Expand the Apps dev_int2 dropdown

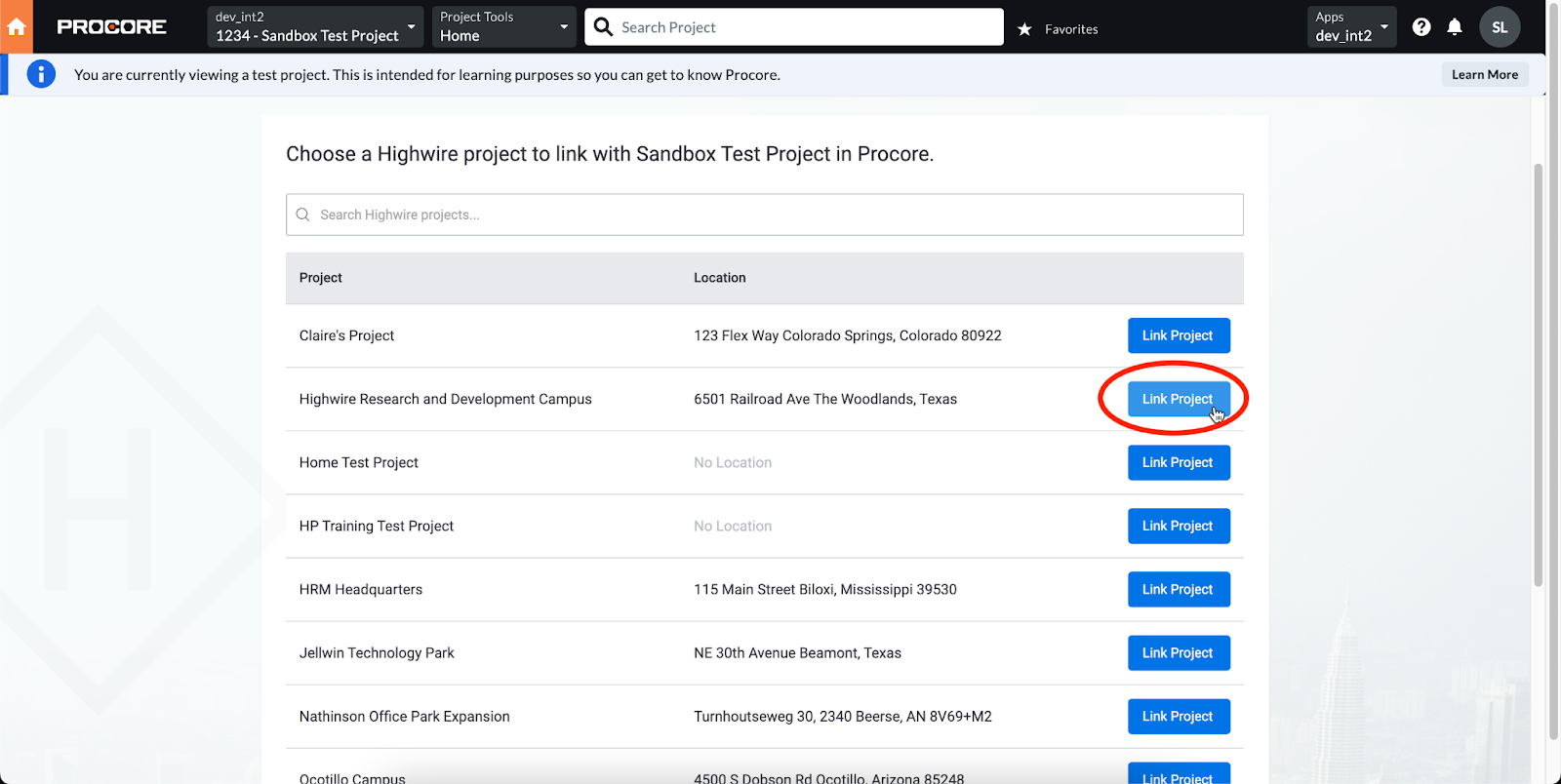pyautogui.click(x=1351, y=27)
